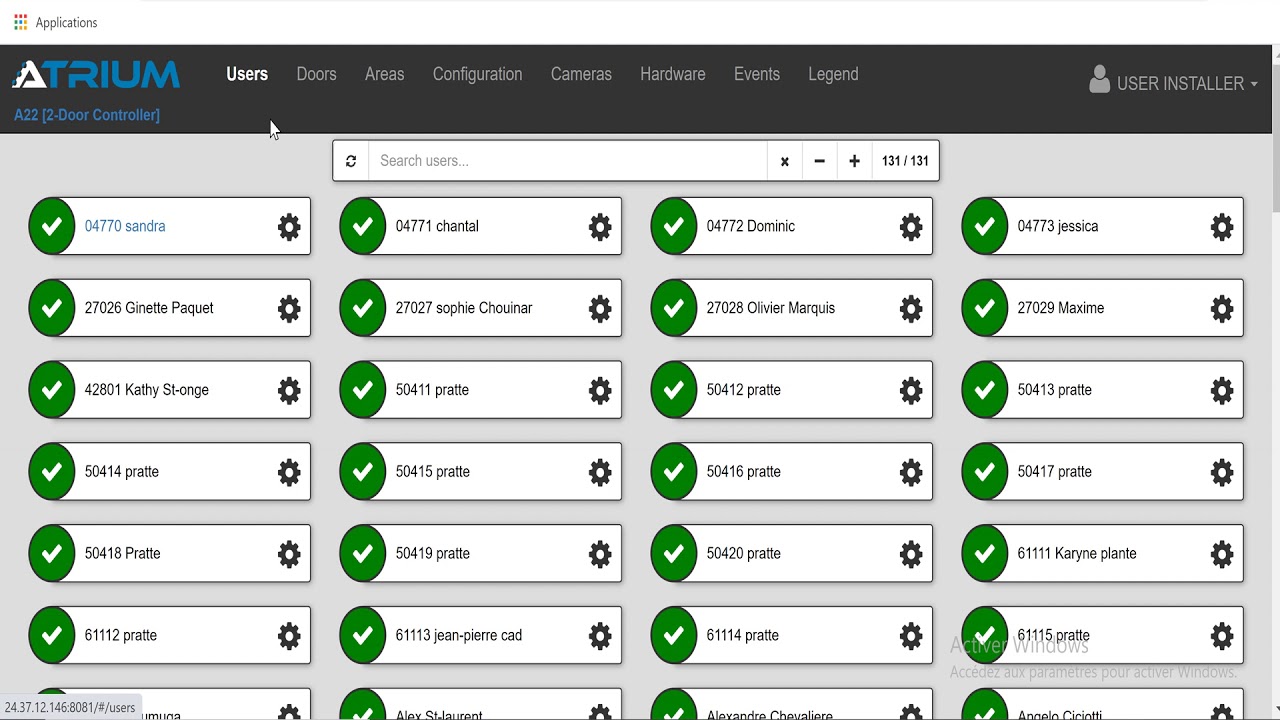Open settings gear for 04772 Dominic
The height and width of the screenshot is (720, 1280).
tap(911, 227)
